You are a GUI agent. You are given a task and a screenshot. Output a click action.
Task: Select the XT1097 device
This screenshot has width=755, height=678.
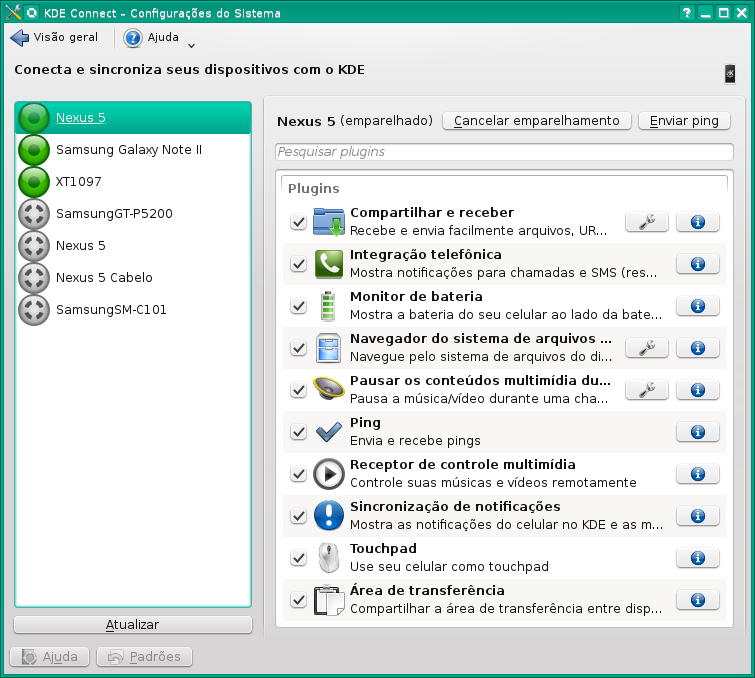(x=133, y=182)
